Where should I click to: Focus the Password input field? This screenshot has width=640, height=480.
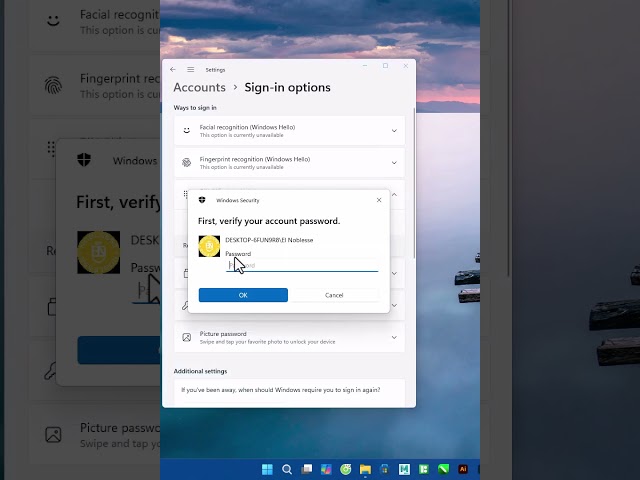pos(302,266)
